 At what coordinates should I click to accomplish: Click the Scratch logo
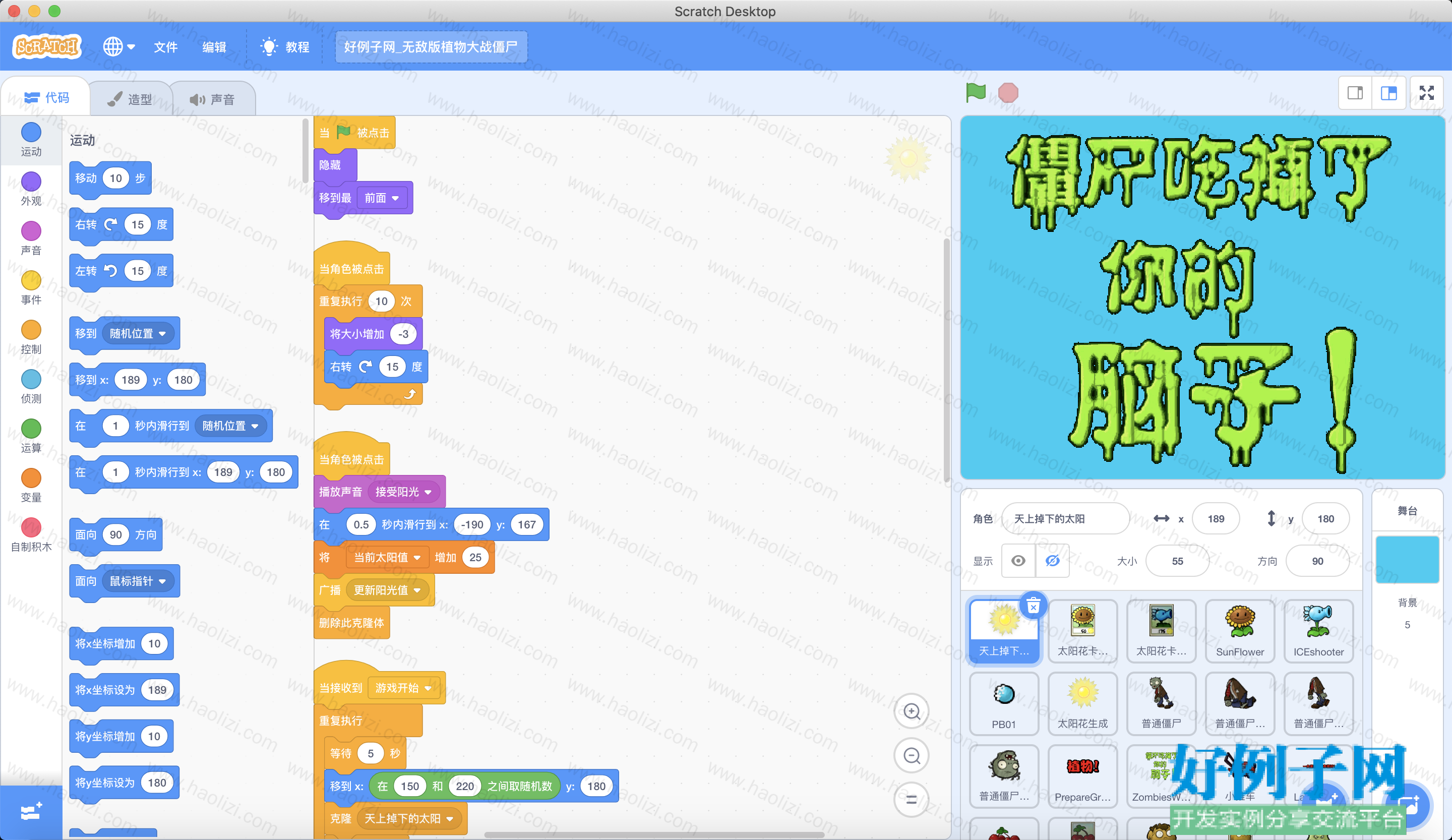click(x=47, y=47)
